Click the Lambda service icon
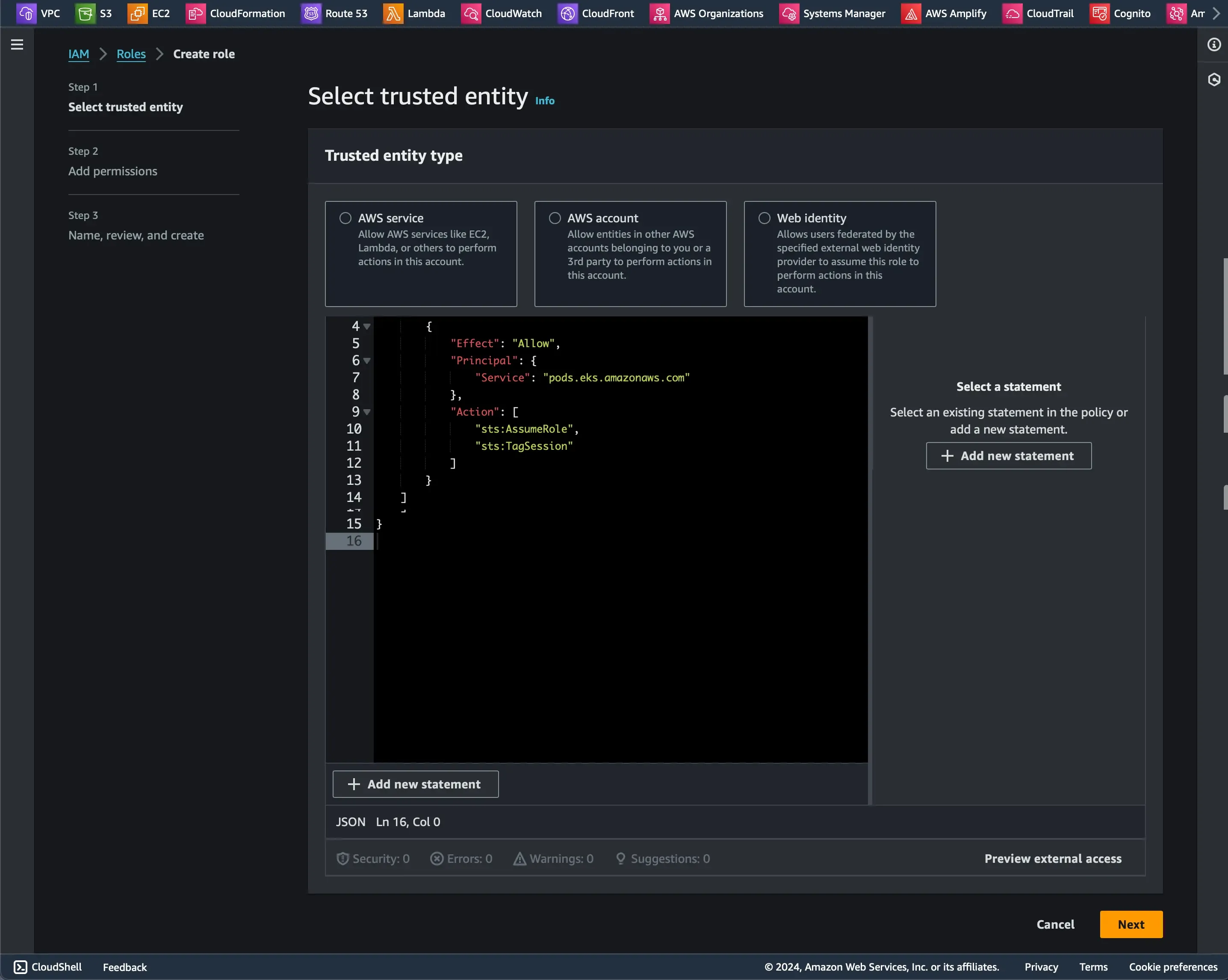Screen dimensions: 1228x980 [x=393, y=13]
